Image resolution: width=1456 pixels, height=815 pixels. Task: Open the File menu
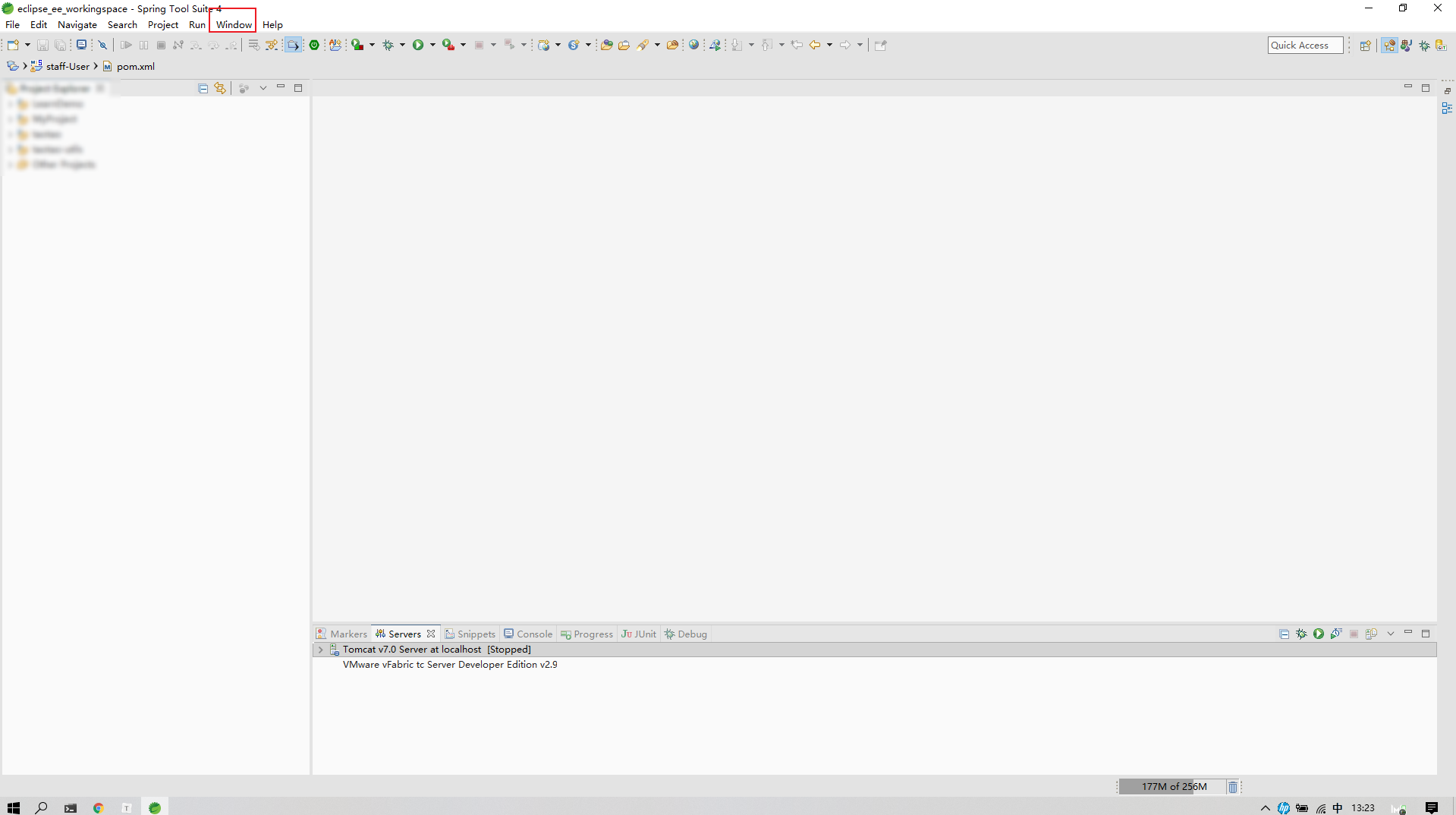tap(12, 24)
